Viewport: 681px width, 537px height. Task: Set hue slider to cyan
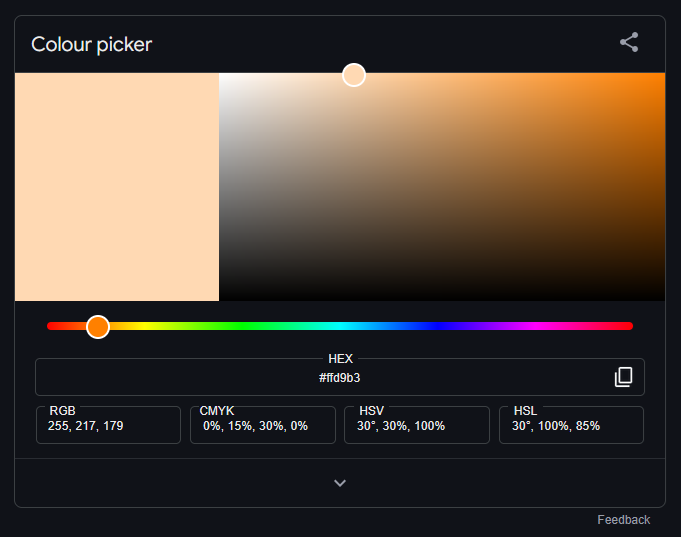pyautogui.click(x=340, y=326)
